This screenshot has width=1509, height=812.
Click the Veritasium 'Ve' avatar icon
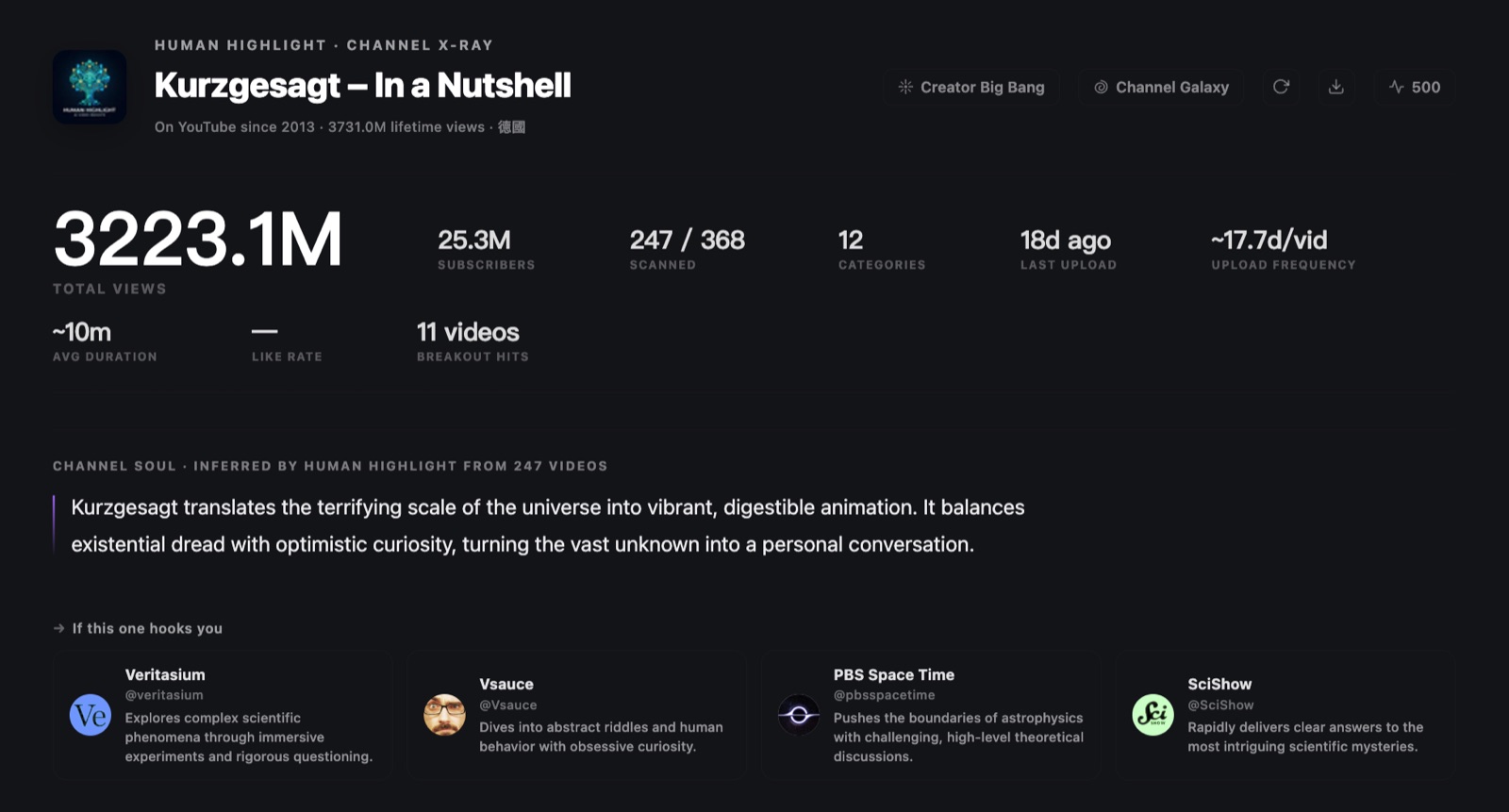click(x=91, y=716)
